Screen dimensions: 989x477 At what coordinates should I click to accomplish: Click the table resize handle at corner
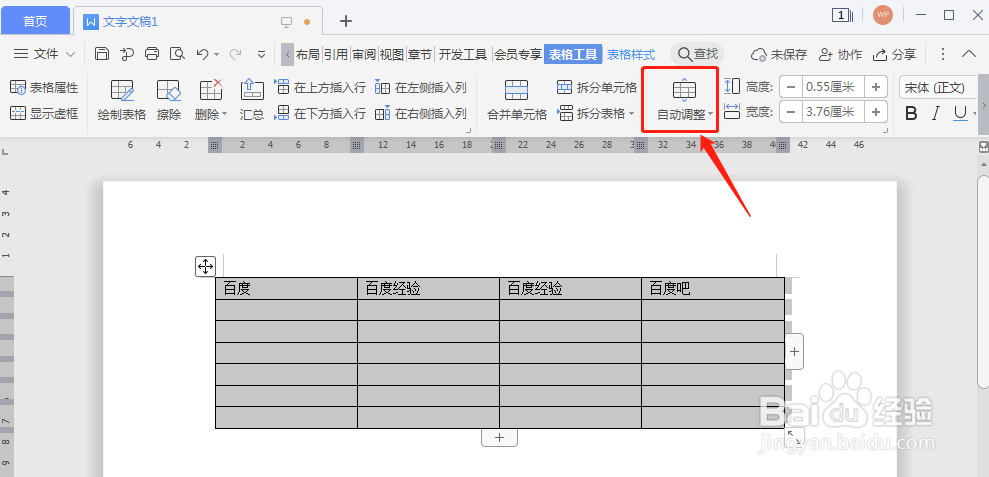coord(793,436)
